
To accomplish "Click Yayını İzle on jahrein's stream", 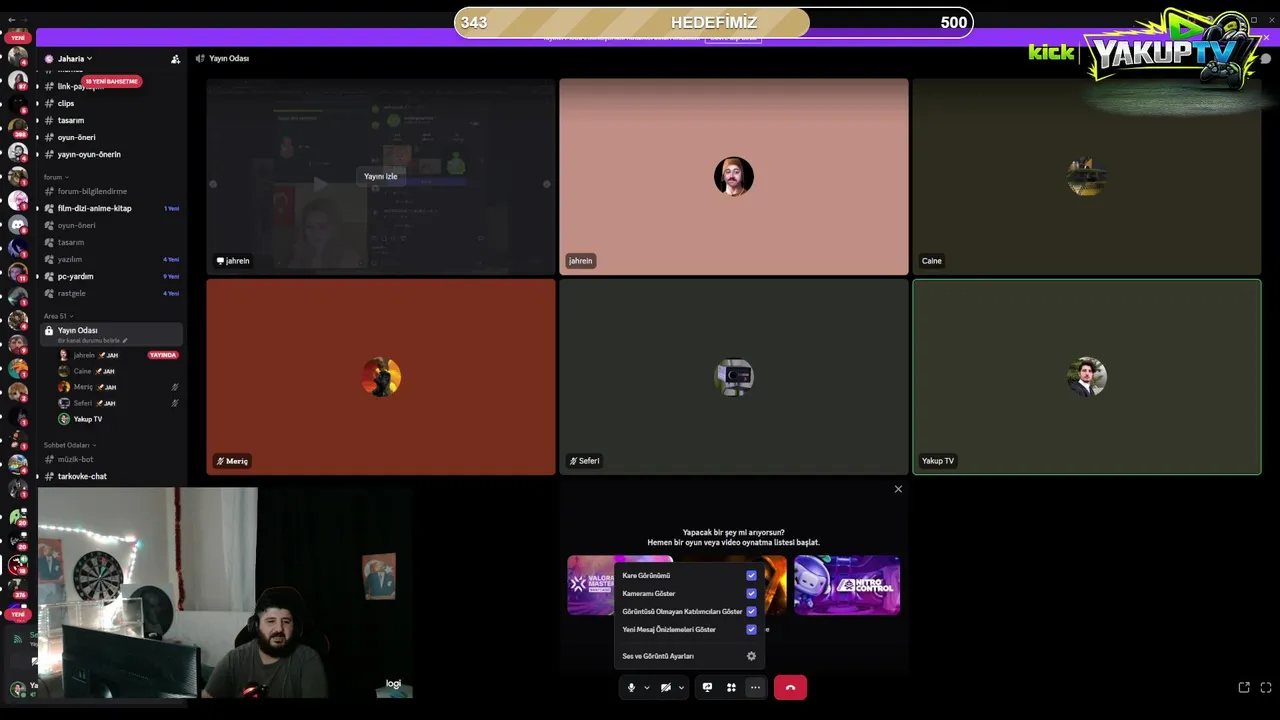I will (x=380, y=176).
